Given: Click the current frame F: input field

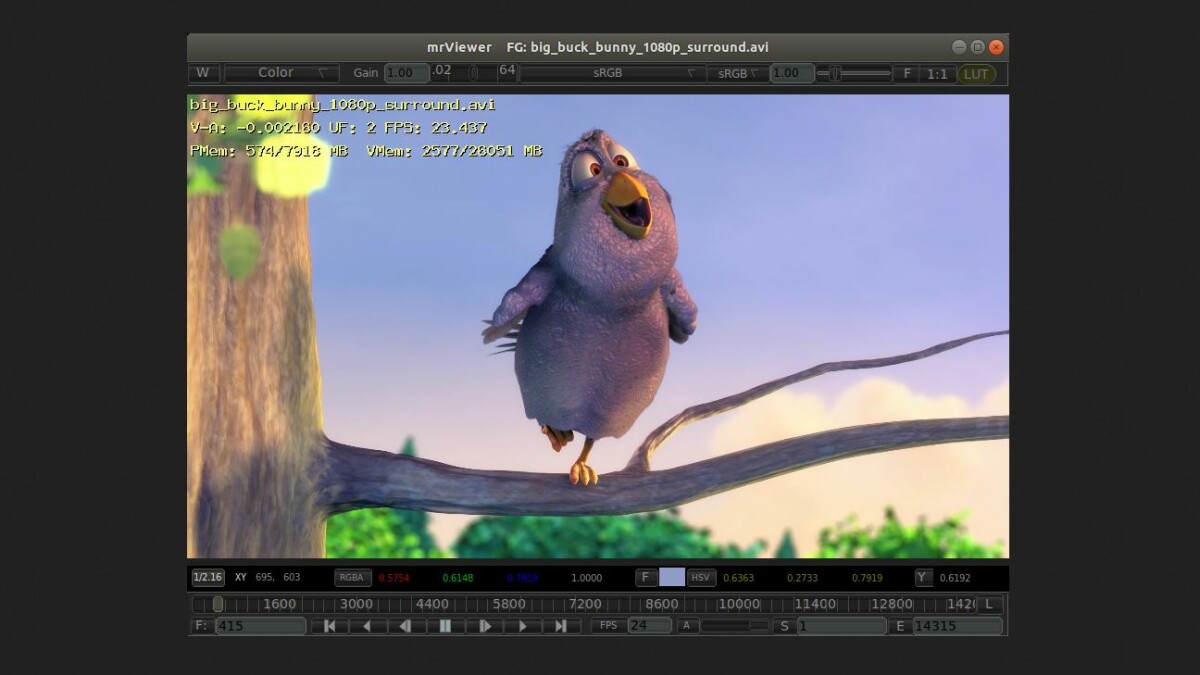Looking at the screenshot, I should [260, 626].
